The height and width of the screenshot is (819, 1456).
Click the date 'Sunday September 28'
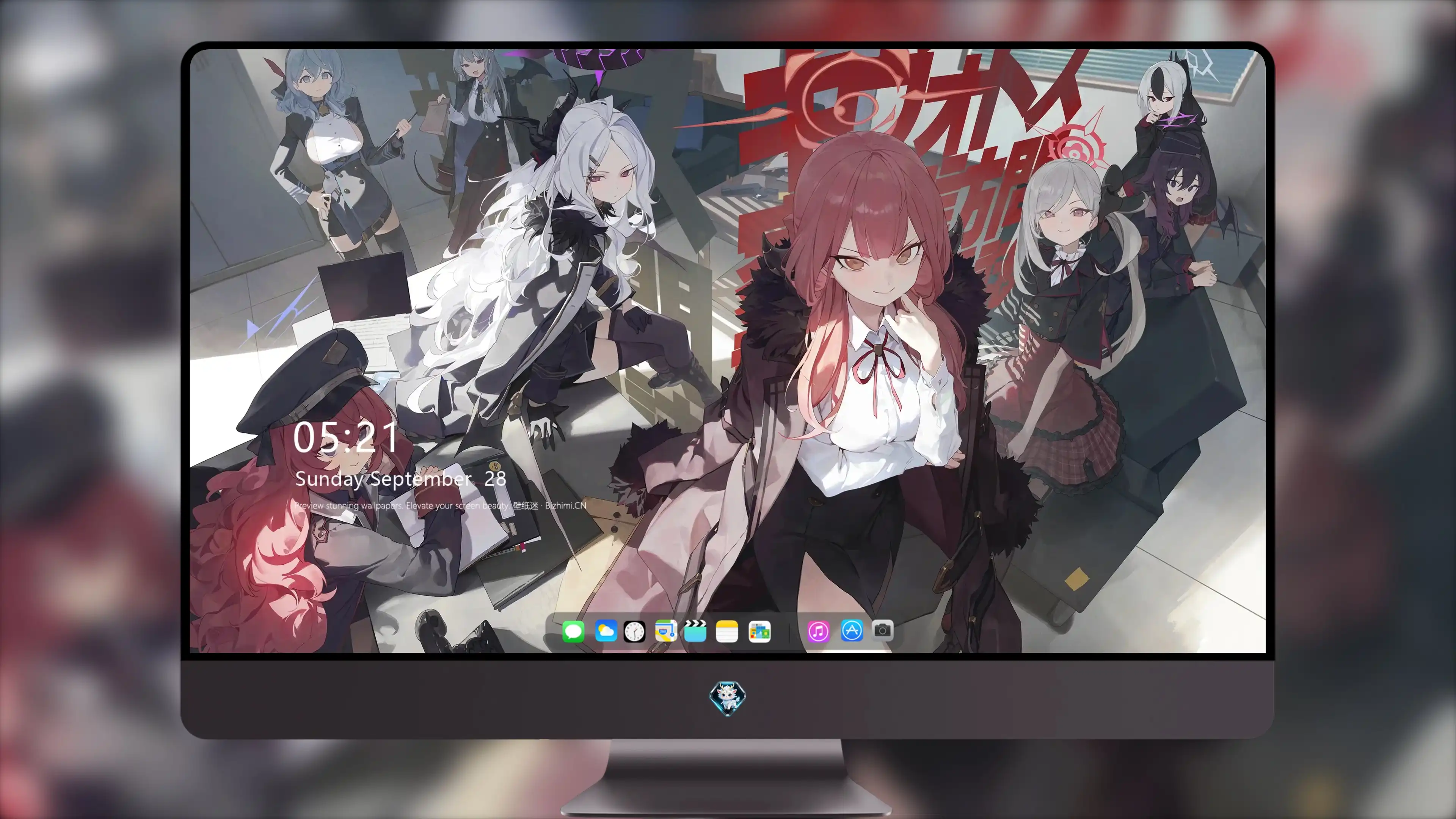tap(400, 479)
